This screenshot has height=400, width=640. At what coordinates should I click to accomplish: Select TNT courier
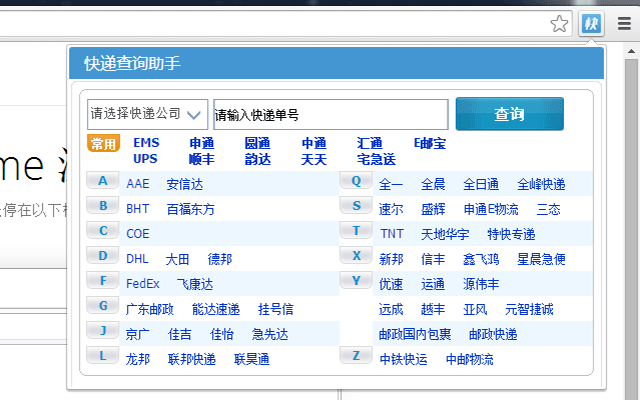click(x=392, y=234)
